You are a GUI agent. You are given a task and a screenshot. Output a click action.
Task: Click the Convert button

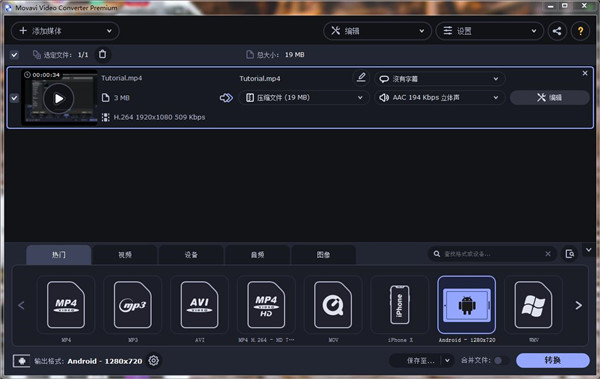pyautogui.click(x=553, y=360)
